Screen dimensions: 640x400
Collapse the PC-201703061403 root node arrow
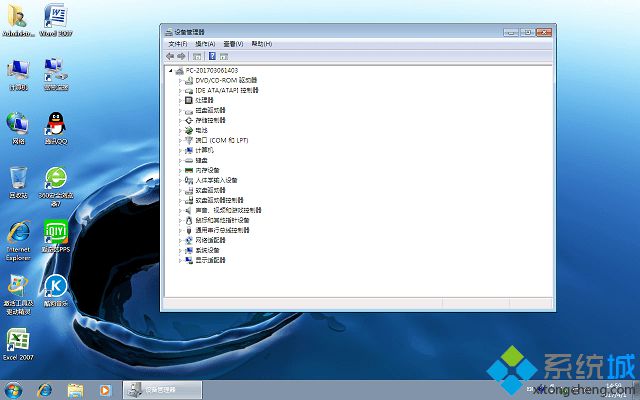click(x=171, y=71)
